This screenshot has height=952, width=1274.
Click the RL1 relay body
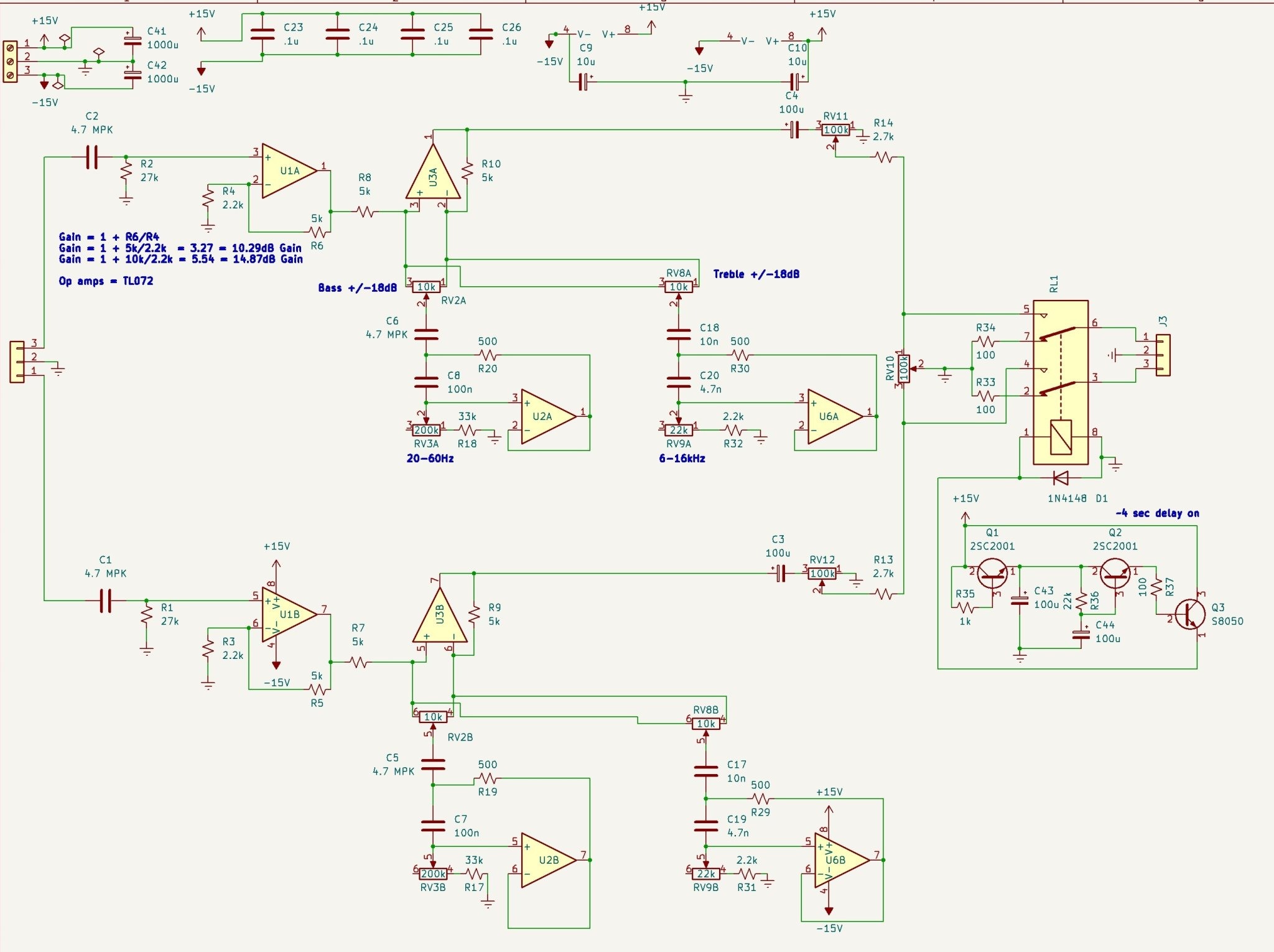click(x=1061, y=382)
